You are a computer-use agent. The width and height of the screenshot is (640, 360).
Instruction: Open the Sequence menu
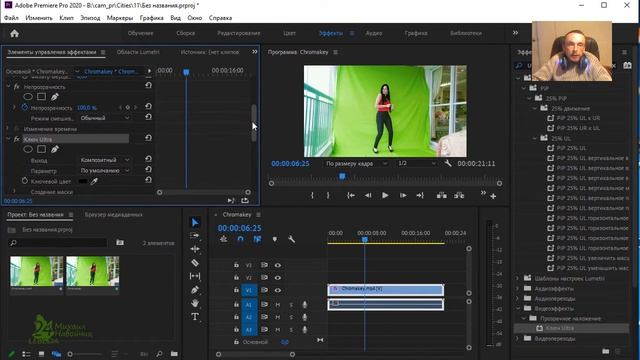pyautogui.click(x=90, y=18)
